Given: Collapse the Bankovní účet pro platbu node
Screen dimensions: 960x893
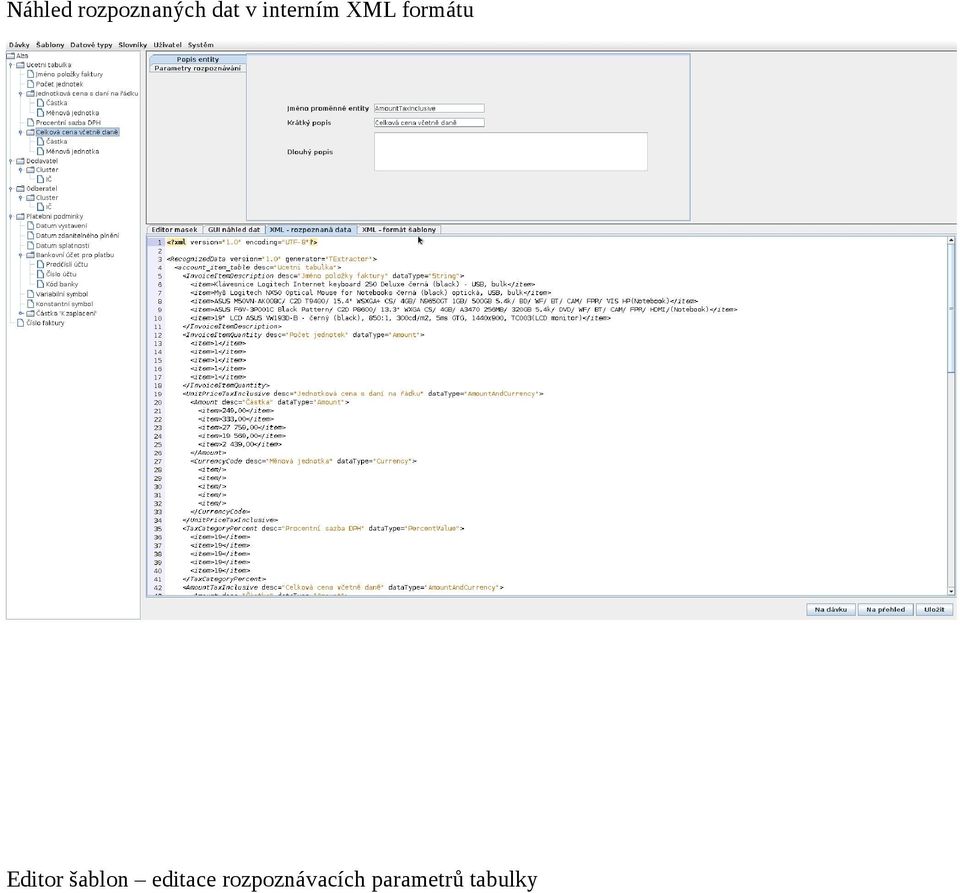Looking at the screenshot, I should (x=21, y=255).
